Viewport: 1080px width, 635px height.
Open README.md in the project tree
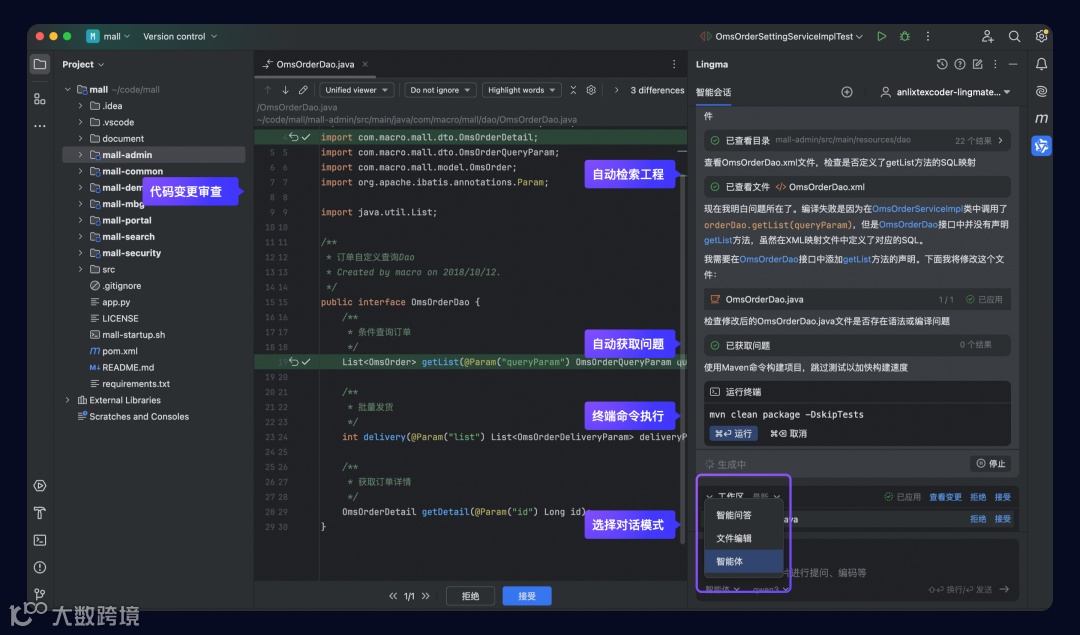click(127, 368)
